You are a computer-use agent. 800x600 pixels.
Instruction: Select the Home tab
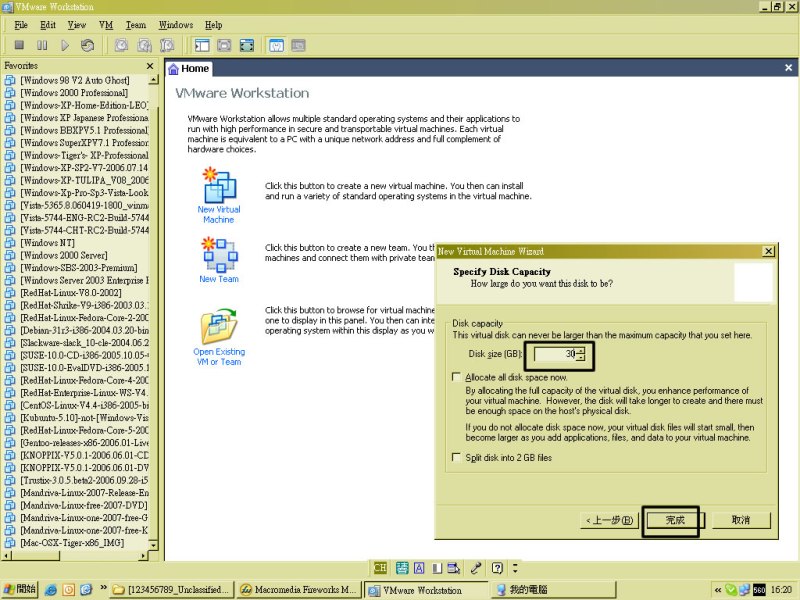[x=189, y=68]
